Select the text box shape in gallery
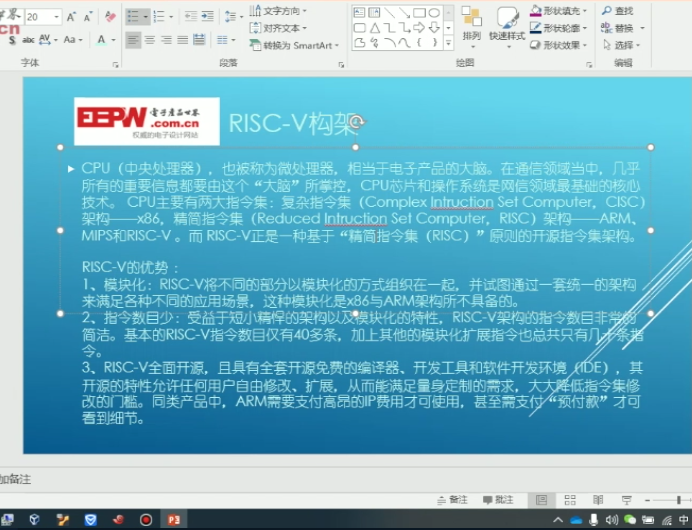This screenshot has width=692, height=530. (359, 12)
